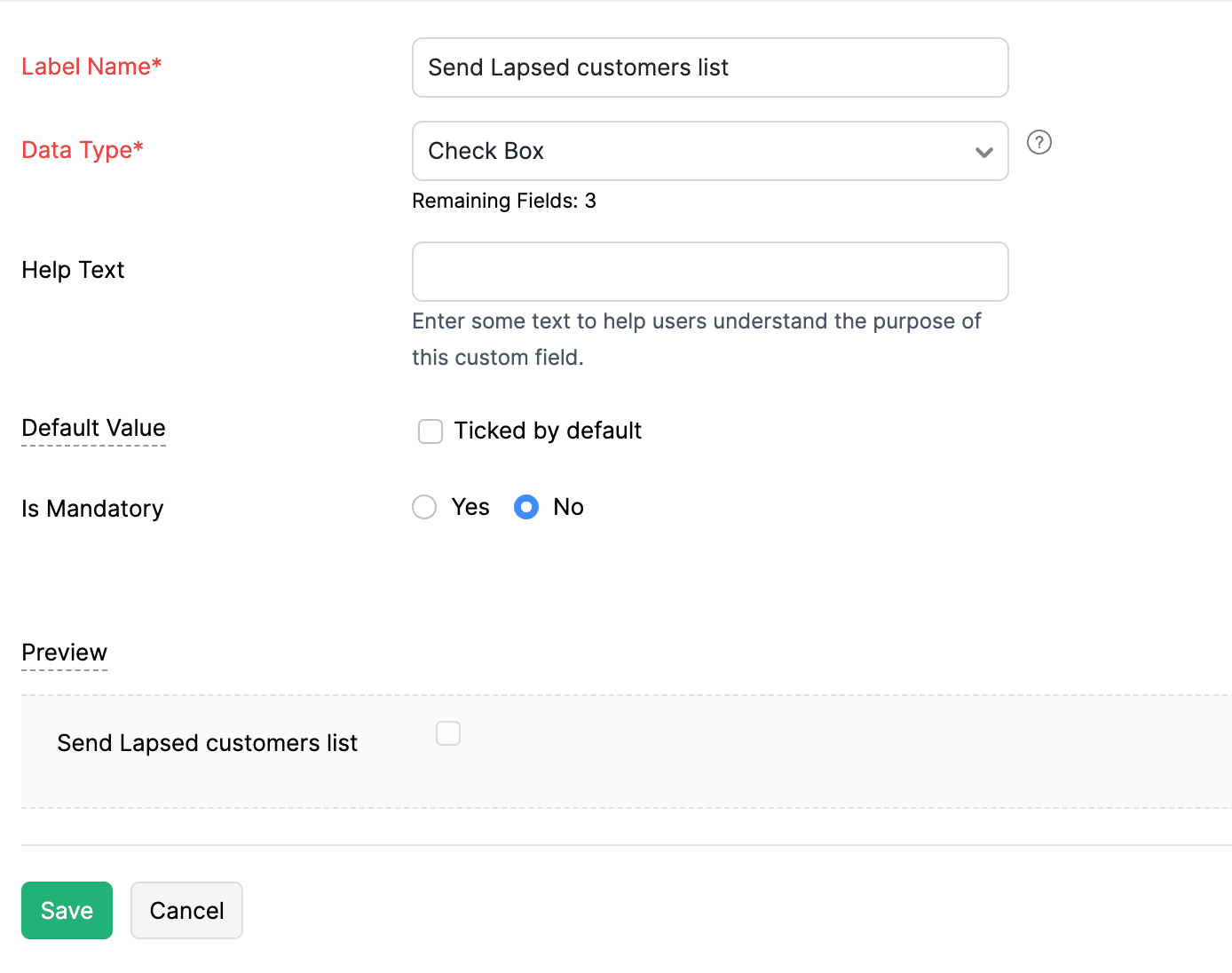Image resolution: width=1232 pixels, height=973 pixels.
Task: Cancel the custom field form
Action: click(x=186, y=910)
